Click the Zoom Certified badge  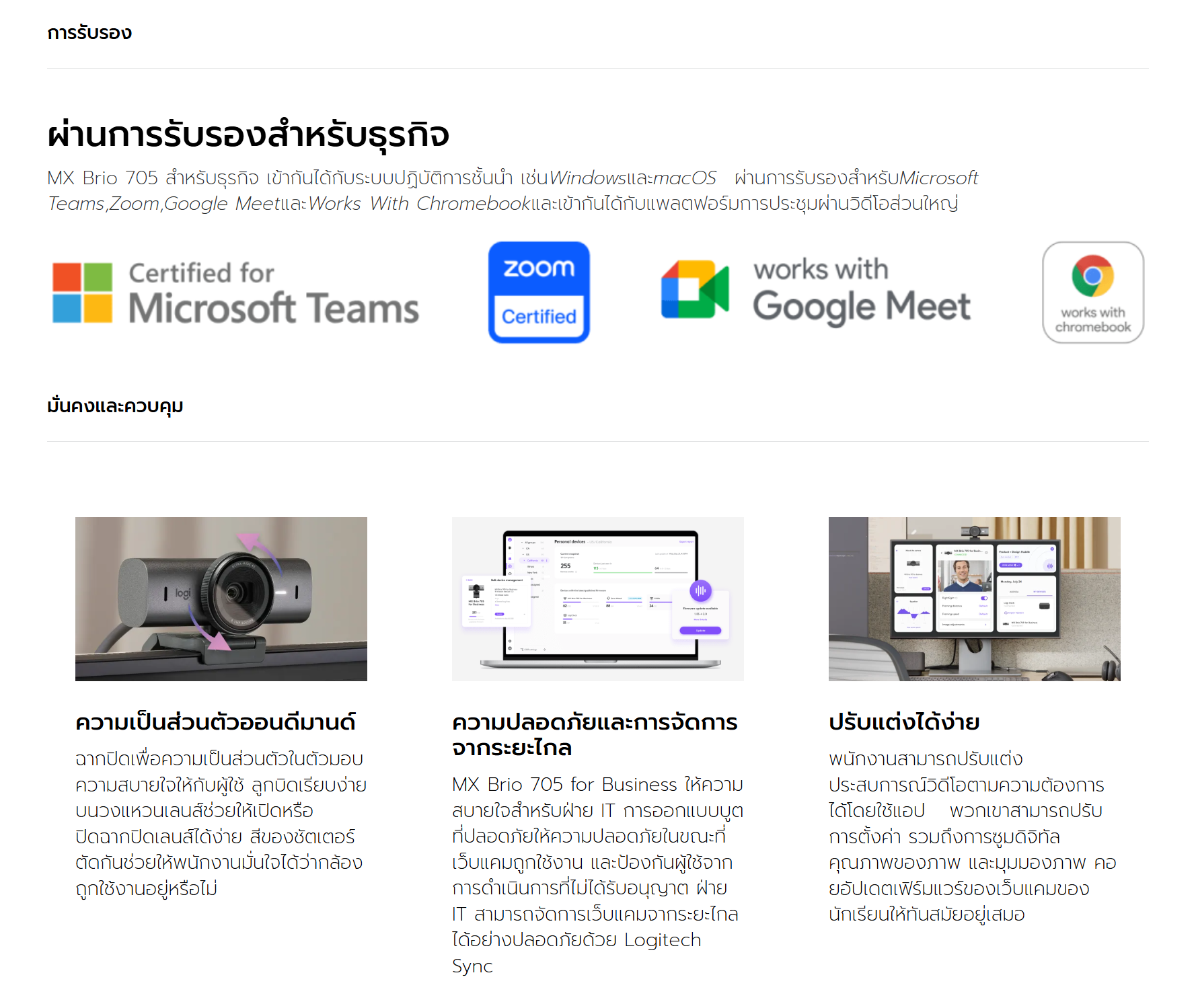539,293
